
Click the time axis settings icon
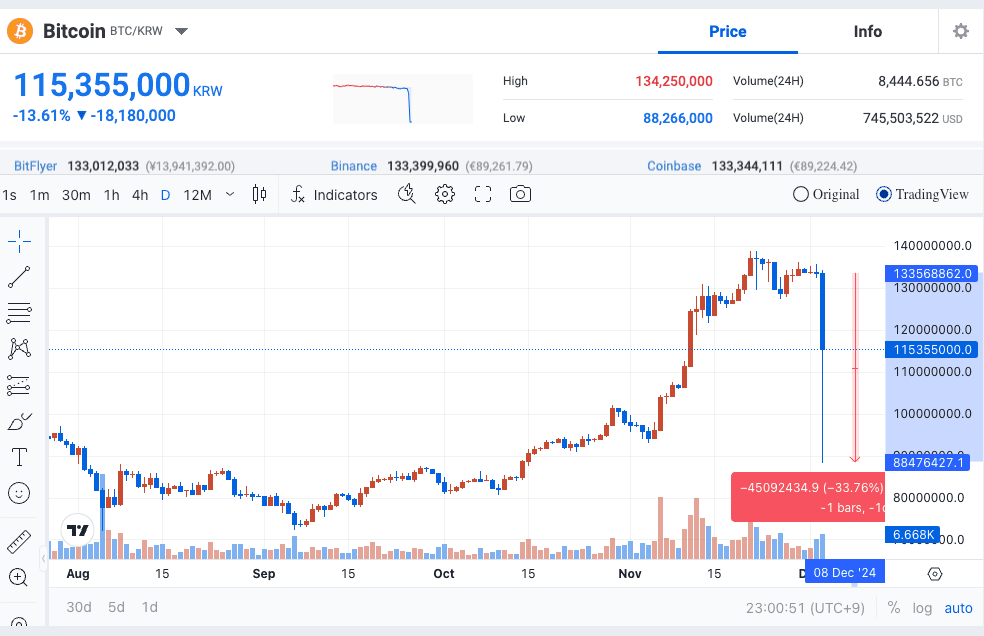(934, 574)
